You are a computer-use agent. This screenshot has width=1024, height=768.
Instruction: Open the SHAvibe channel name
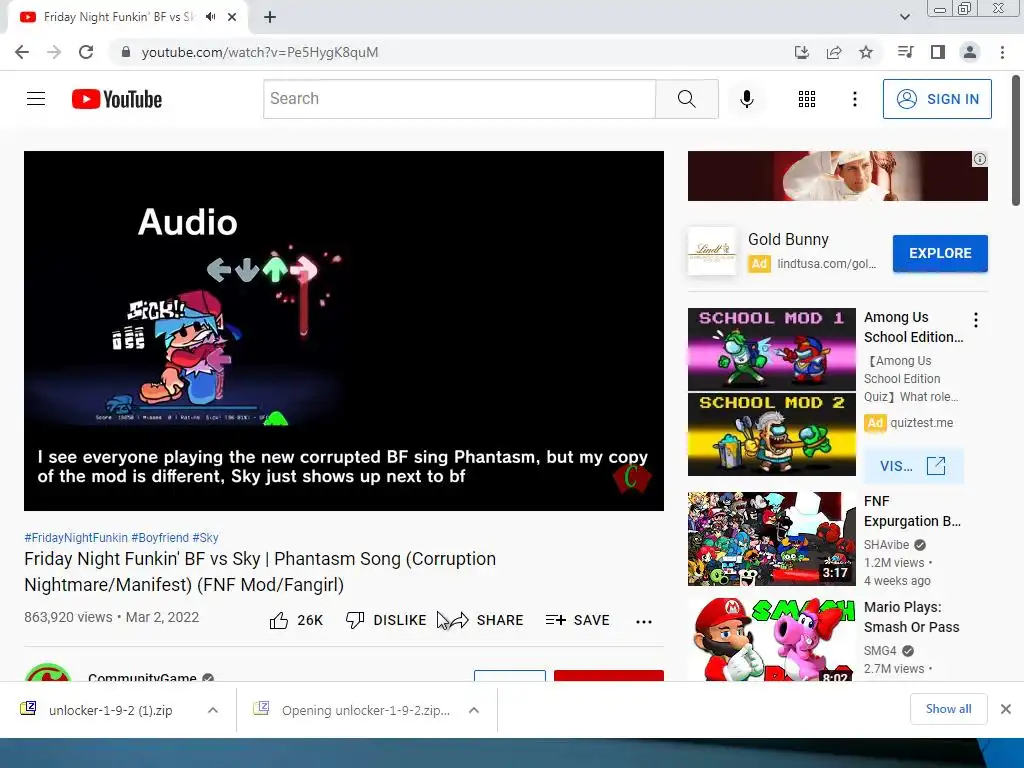click(x=886, y=545)
